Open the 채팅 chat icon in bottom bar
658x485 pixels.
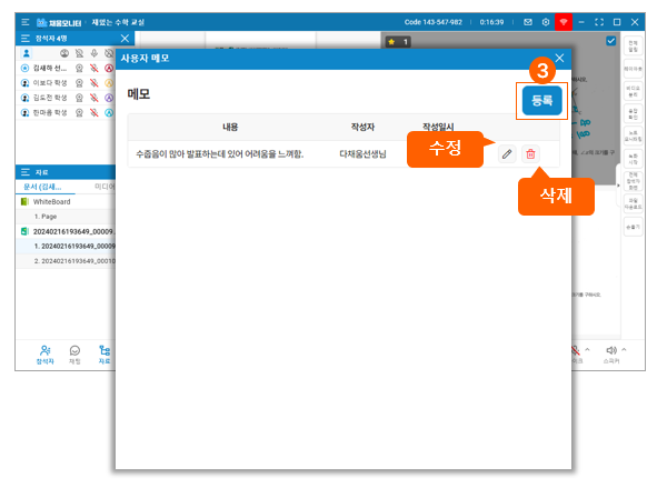[x=75, y=351]
